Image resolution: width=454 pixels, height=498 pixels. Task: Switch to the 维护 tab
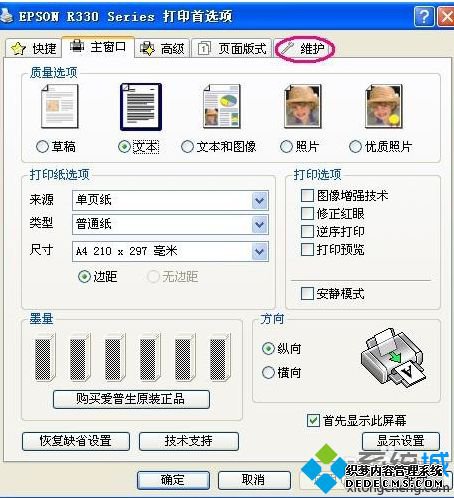[304, 49]
